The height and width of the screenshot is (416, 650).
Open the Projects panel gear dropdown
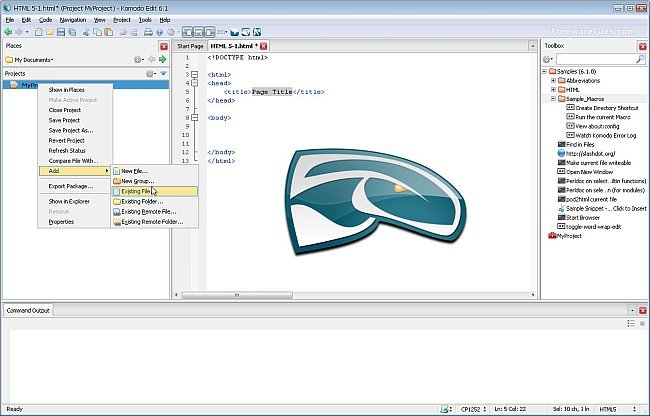pos(151,73)
